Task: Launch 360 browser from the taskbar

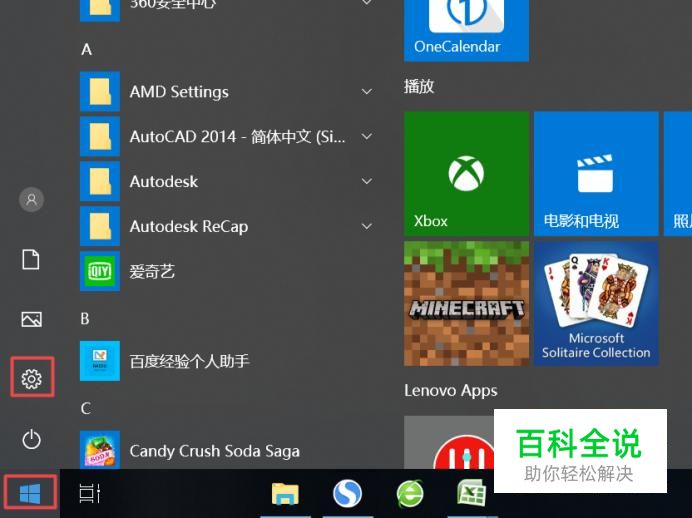Action: coord(410,493)
